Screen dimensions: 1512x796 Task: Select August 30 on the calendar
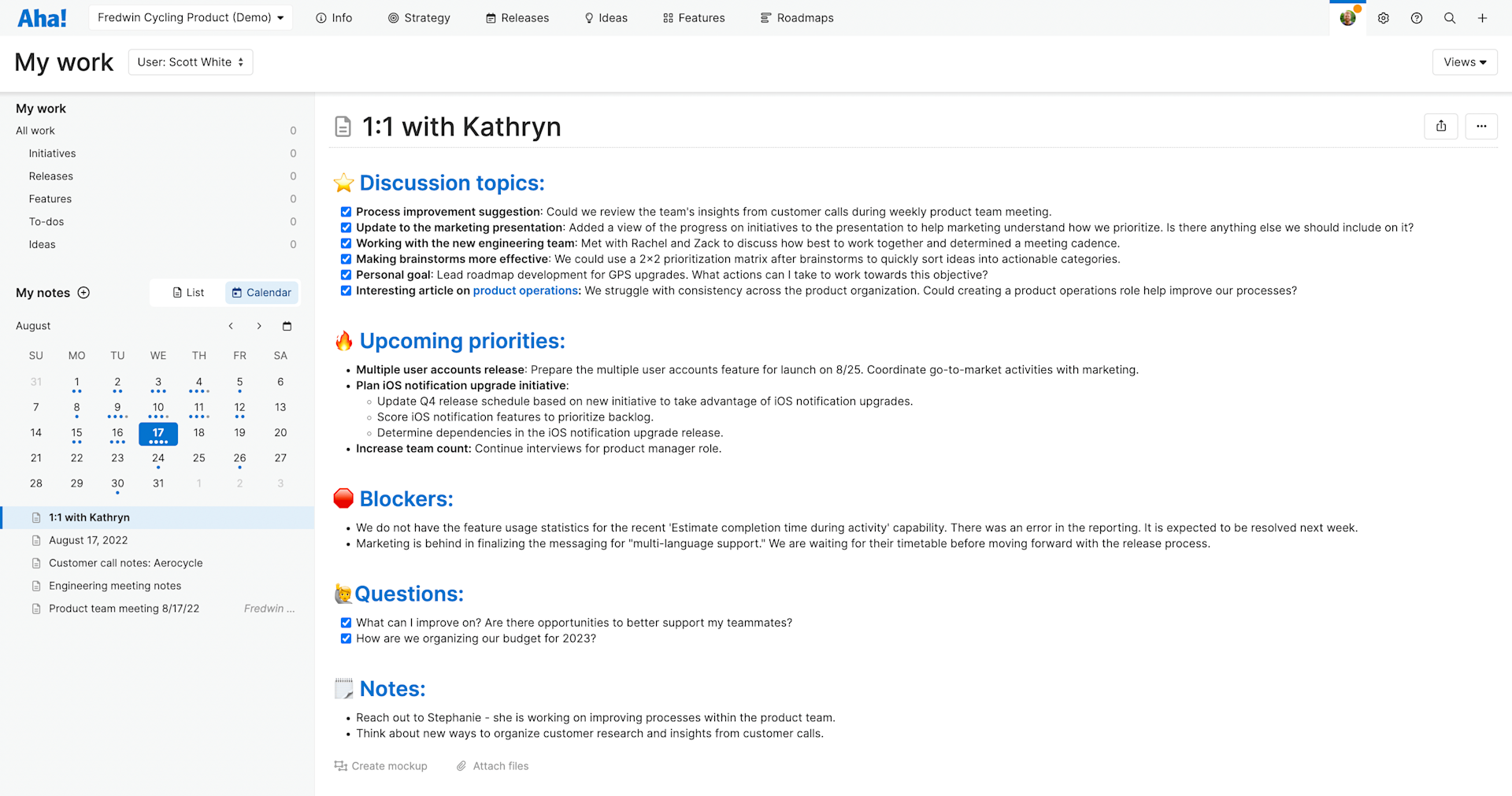117,484
